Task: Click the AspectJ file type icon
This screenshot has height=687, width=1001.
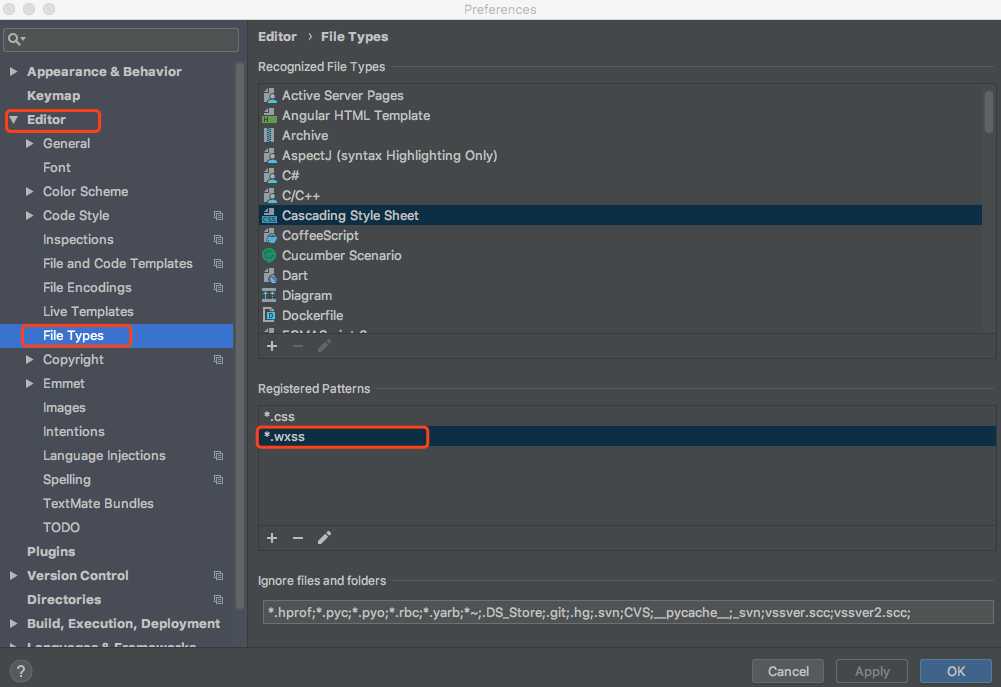Action: [269, 155]
